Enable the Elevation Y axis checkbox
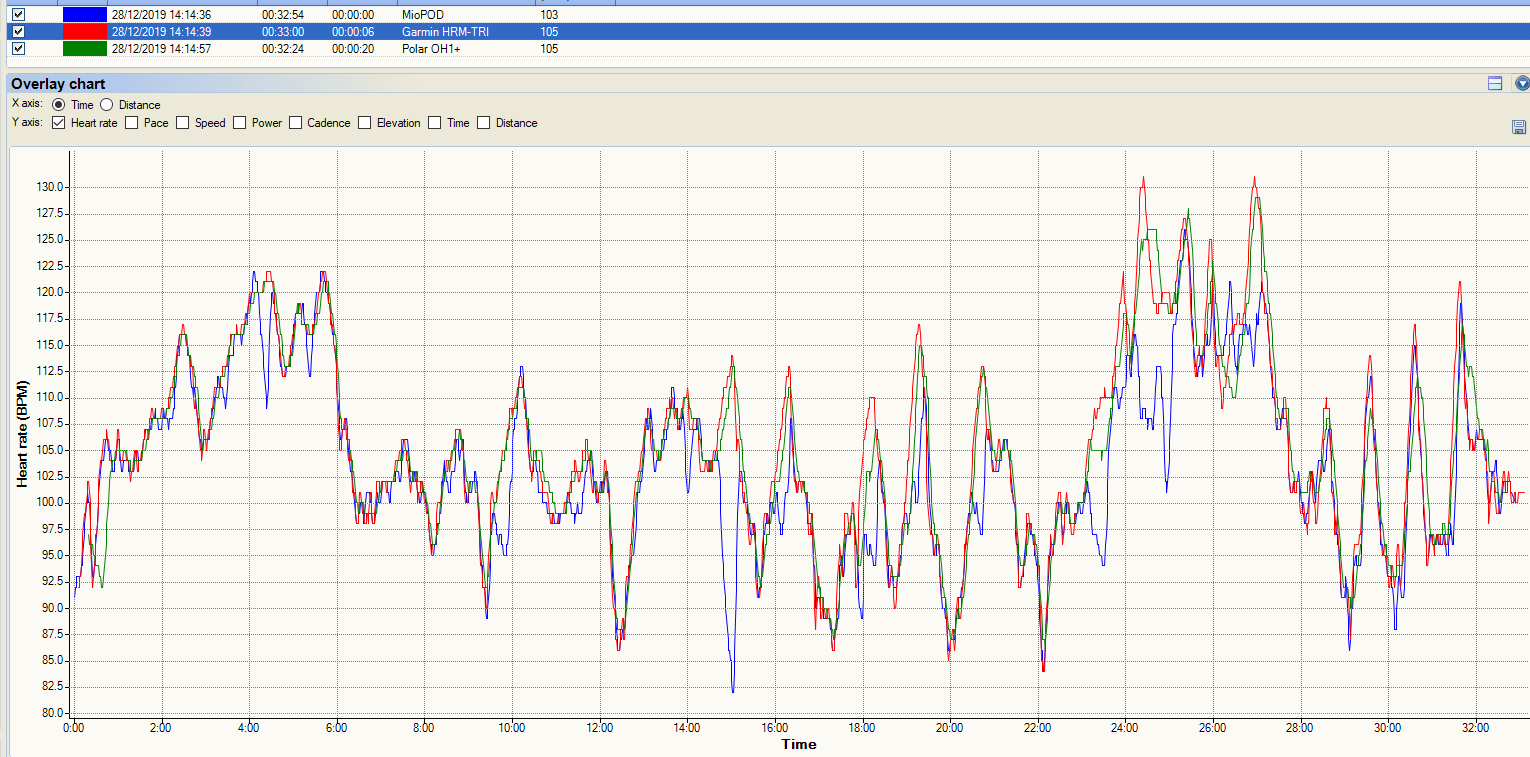Screen dimensions: 1530x757 [365, 123]
